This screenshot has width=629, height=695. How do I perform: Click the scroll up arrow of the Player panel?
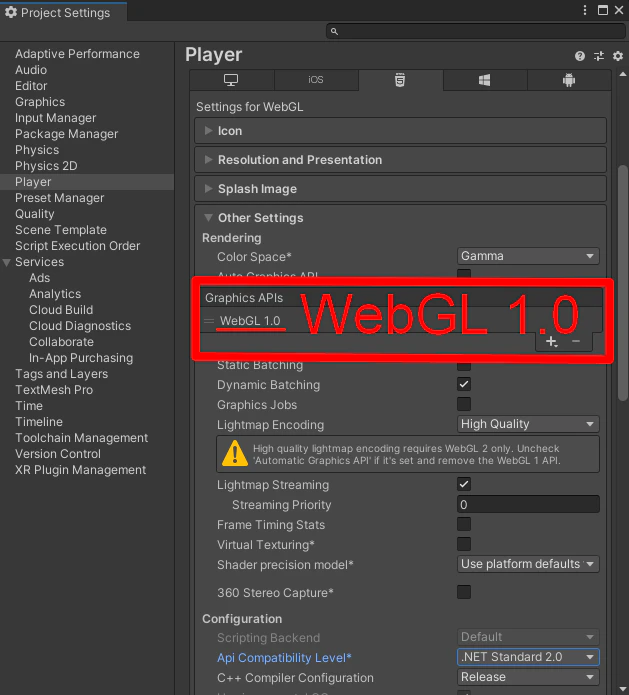(623, 74)
